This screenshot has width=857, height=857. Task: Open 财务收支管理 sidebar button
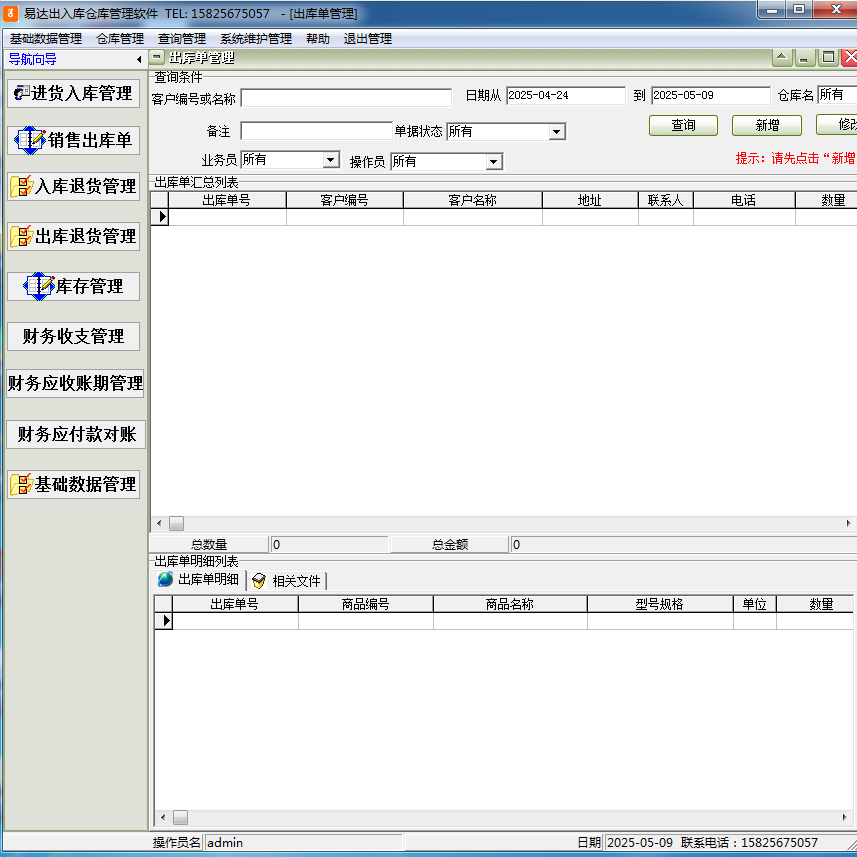point(73,336)
